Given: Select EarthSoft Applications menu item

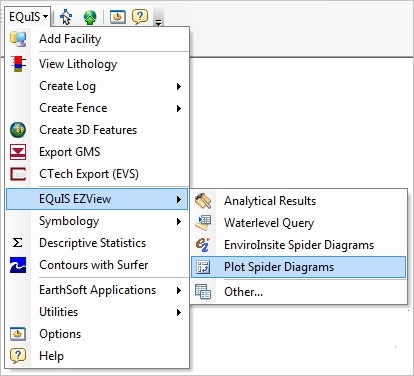Looking at the screenshot, I should pos(97,290).
